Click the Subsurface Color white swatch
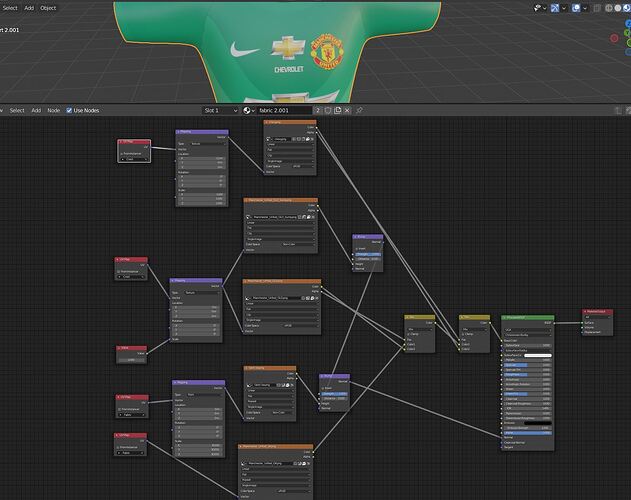This screenshot has height=500, width=631. click(x=538, y=355)
